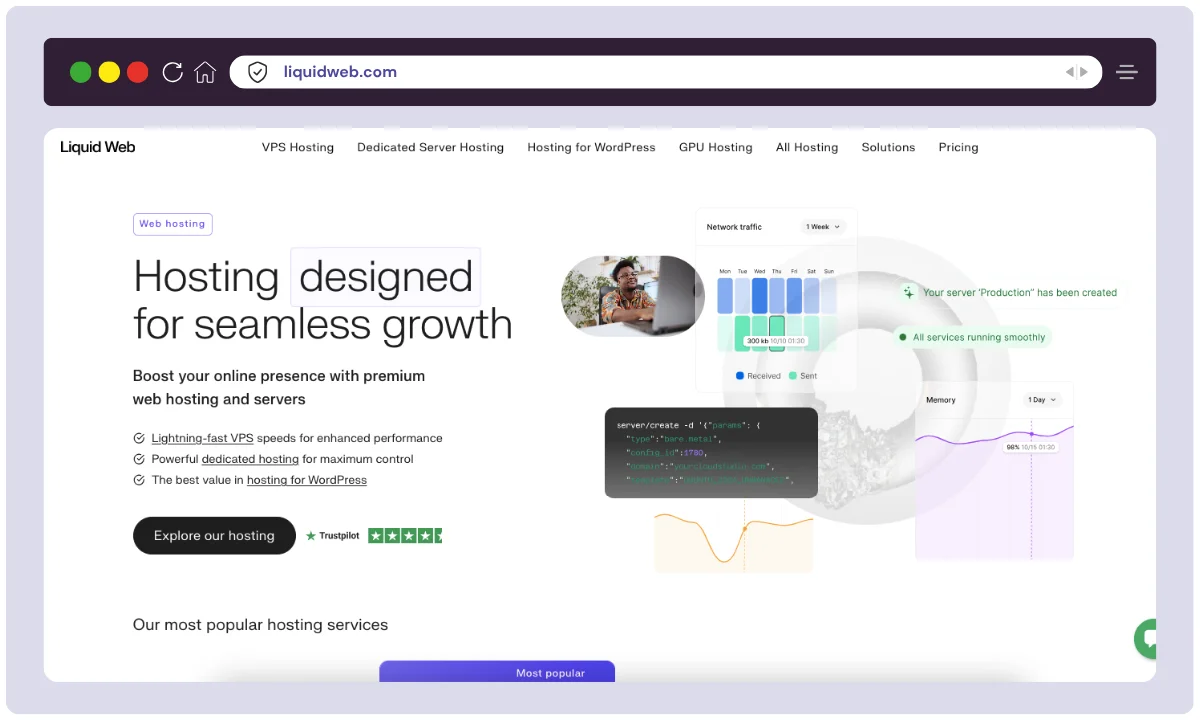Click the Wed bar in traffic chart
Screen dimensions: 1200x720
coord(759,296)
